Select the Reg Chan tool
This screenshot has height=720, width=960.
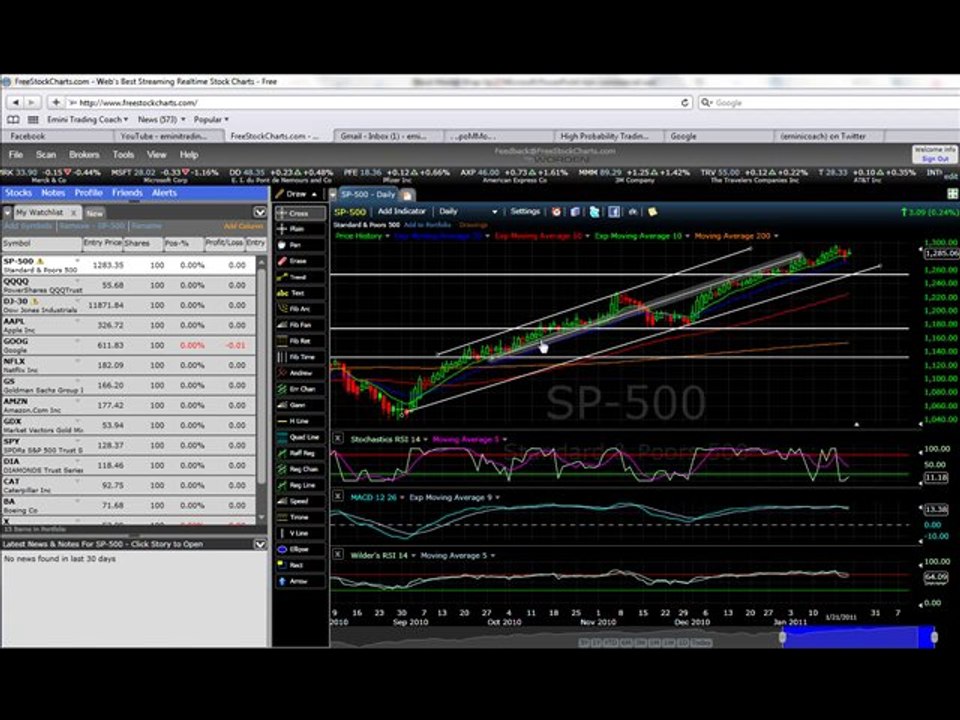point(300,469)
